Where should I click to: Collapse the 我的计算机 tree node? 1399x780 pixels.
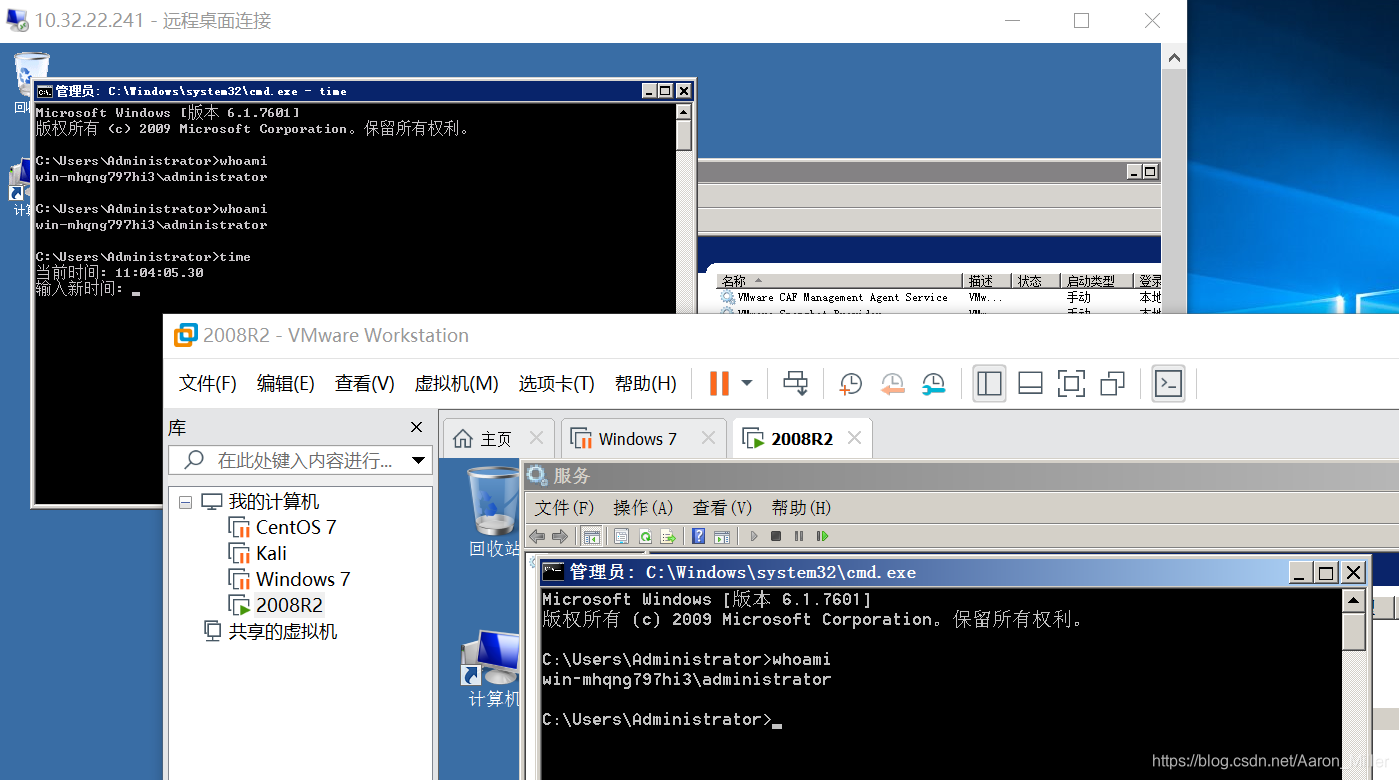click(185, 502)
